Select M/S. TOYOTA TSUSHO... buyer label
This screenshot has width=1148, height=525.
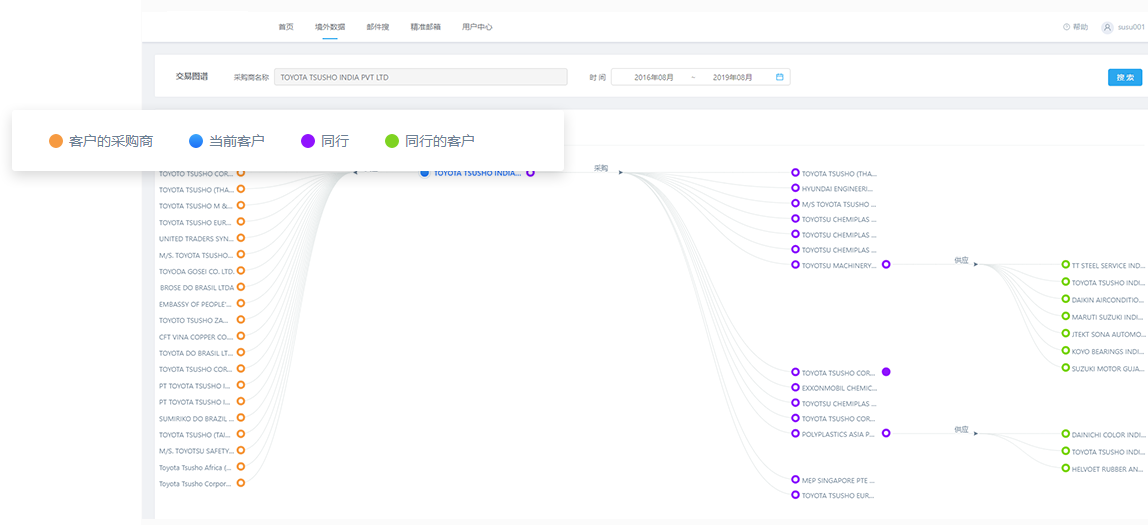pyautogui.click(x=196, y=255)
